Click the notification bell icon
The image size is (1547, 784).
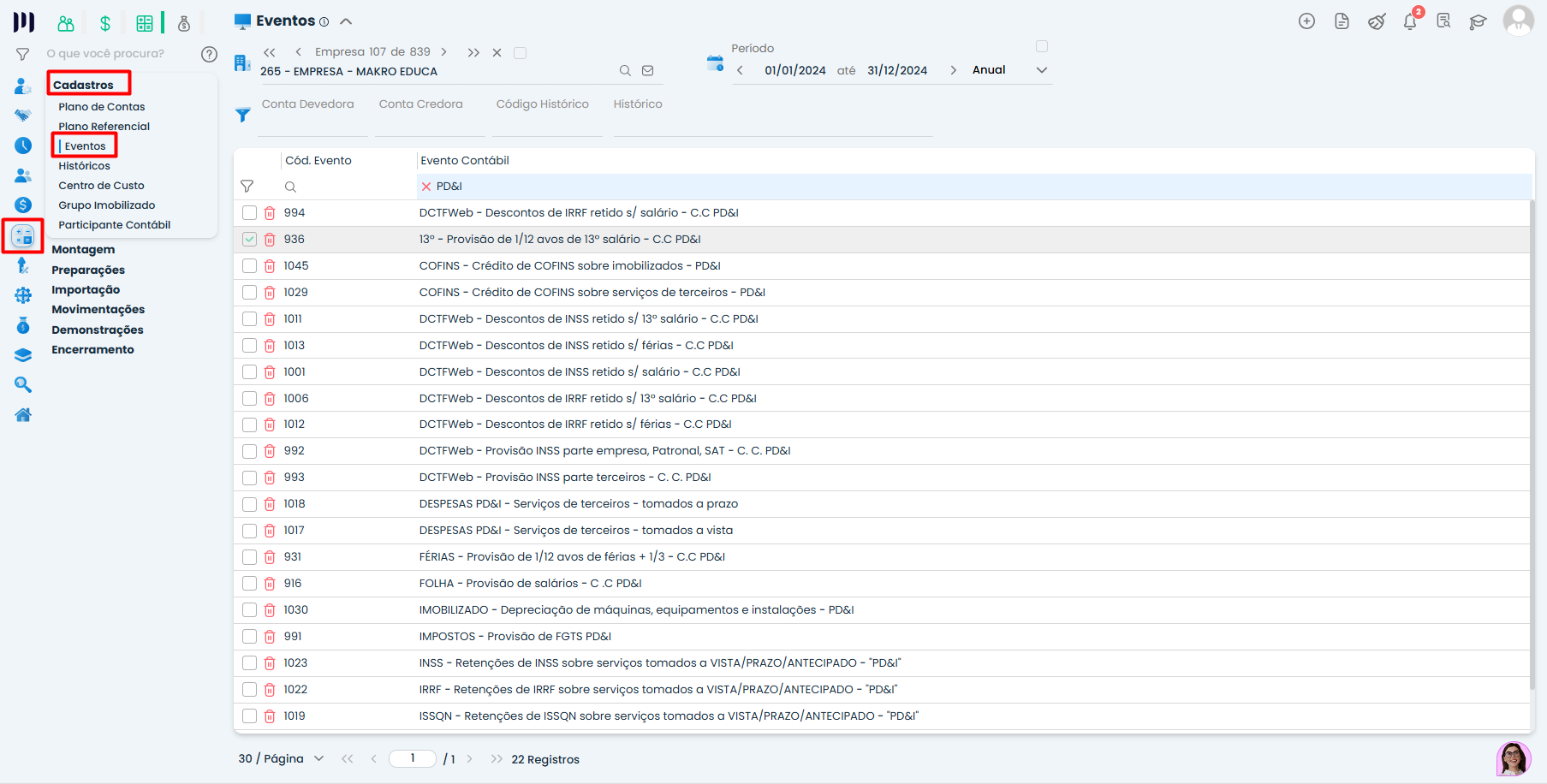click(x=1409, y=22)
